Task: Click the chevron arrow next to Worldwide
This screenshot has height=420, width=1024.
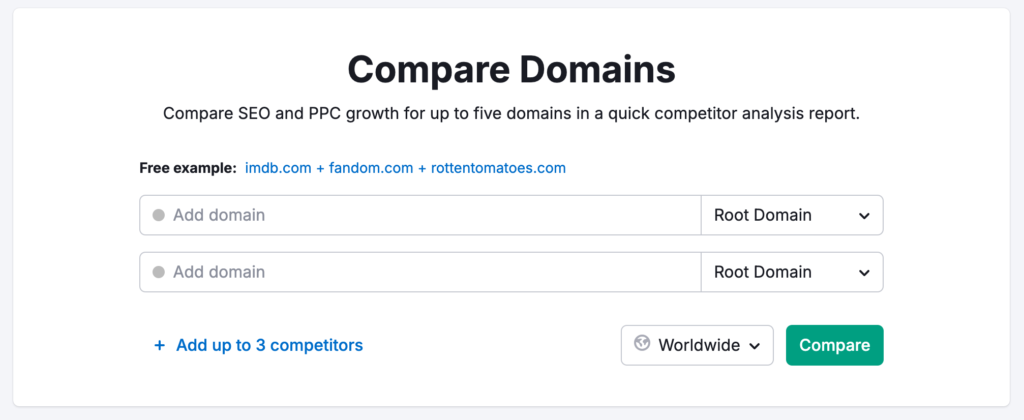Action: [x=754, y=346]
